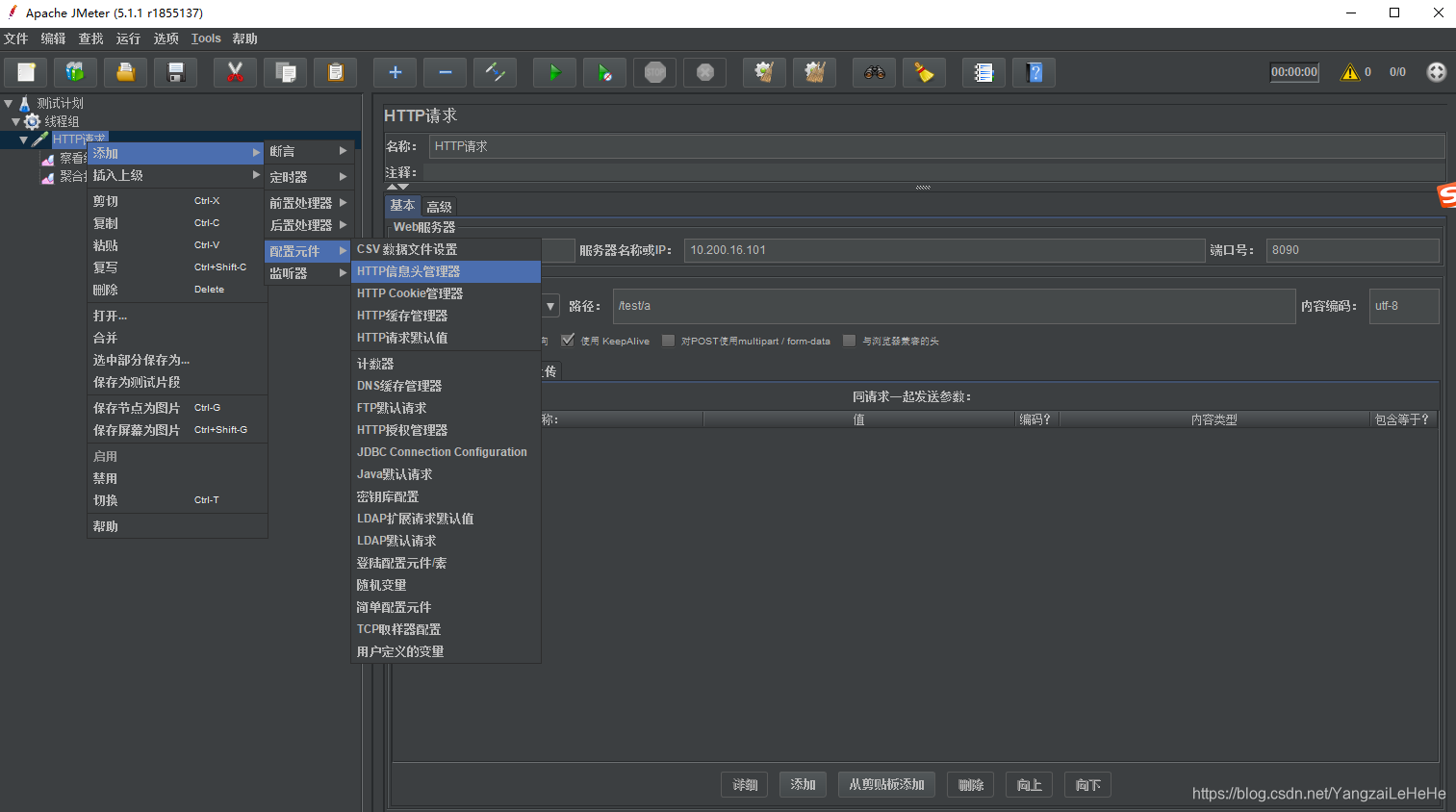Collapse the 测试计划 tree node arrow

pos(9,103)
